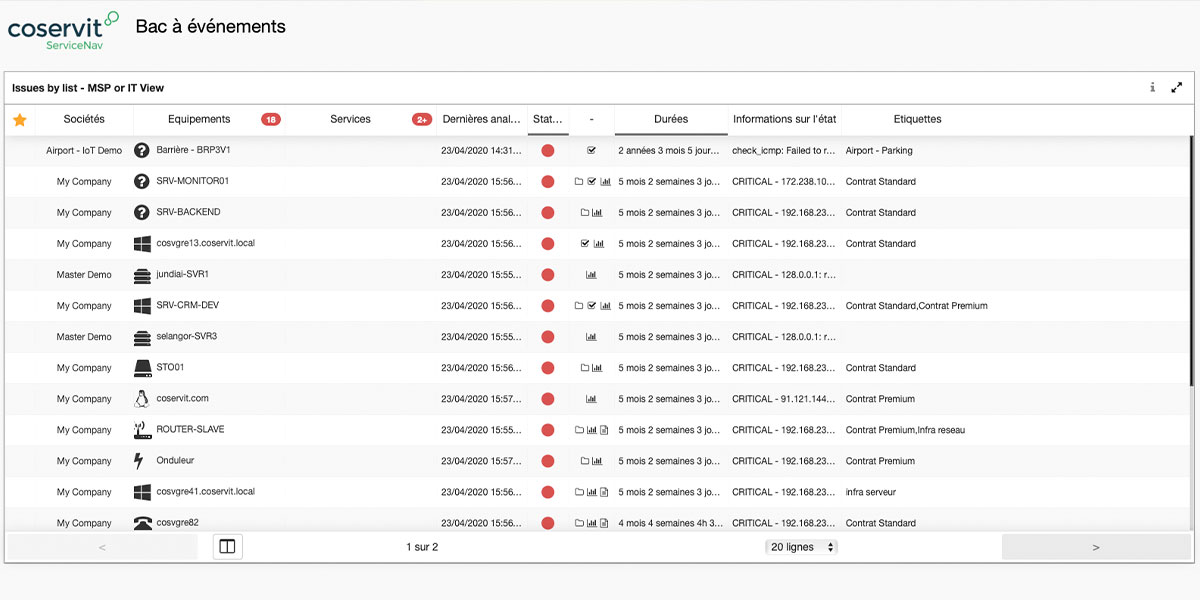Viewport: 1200px width, 600px height.
Task: Click the vertical scrollbar of the issues table
Action: click(1192, 260)
